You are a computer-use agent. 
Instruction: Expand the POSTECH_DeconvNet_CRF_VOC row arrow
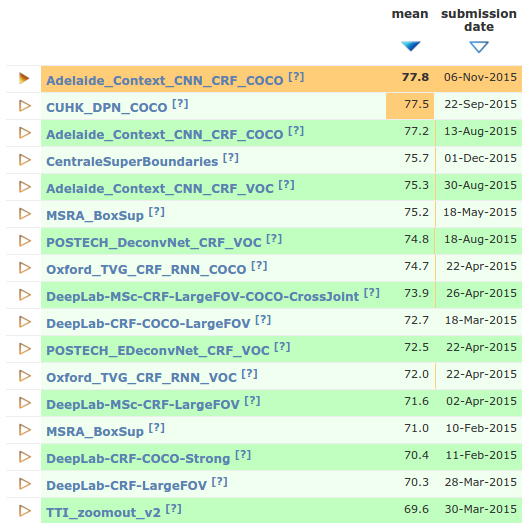point(25,241)
